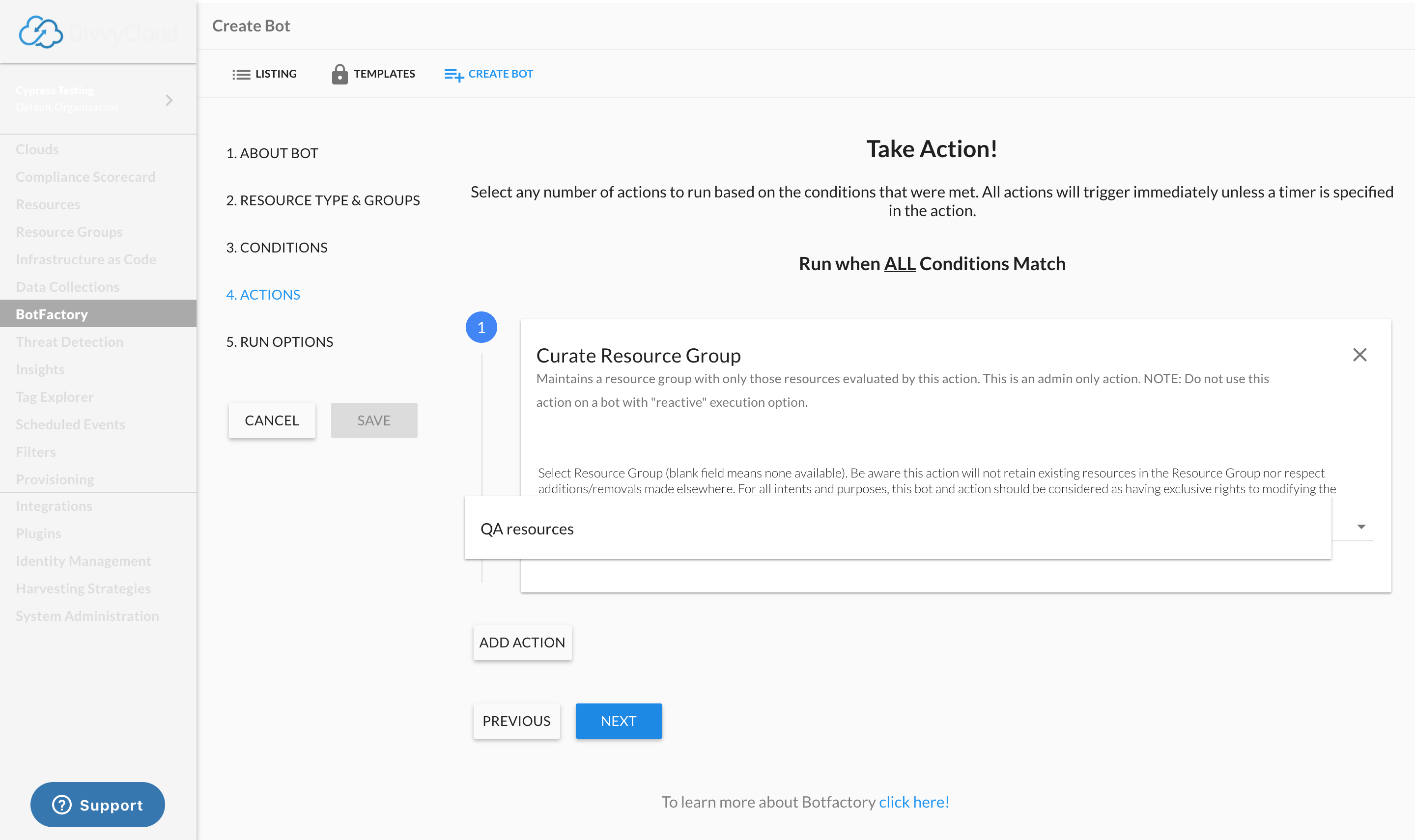The image size is (1415, 840).
Task: Click the Create Bot plus-list icon
Action: pos(453,74)
